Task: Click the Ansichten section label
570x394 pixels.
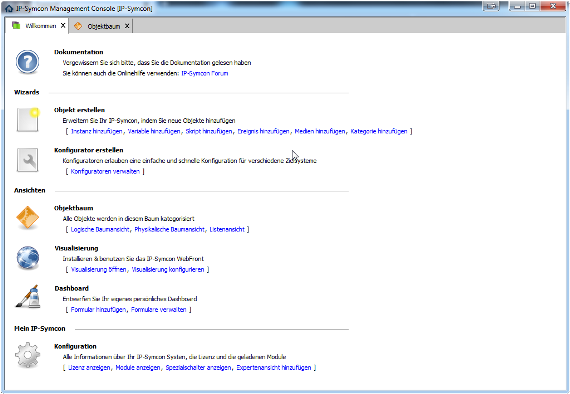Action: pyautogui.click(x=30, y=190)
